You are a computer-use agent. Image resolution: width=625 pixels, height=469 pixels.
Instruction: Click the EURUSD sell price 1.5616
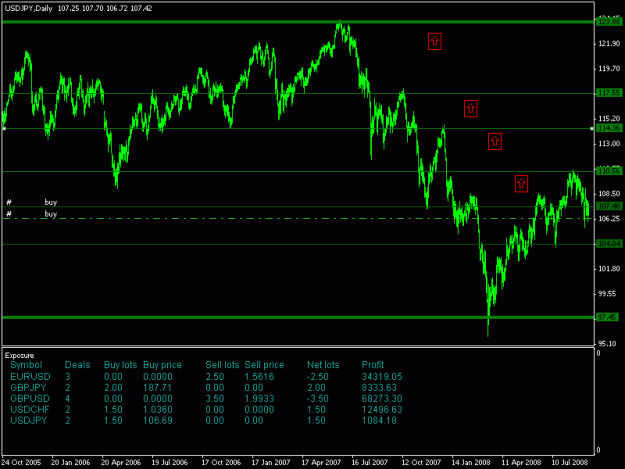(259, 377)
